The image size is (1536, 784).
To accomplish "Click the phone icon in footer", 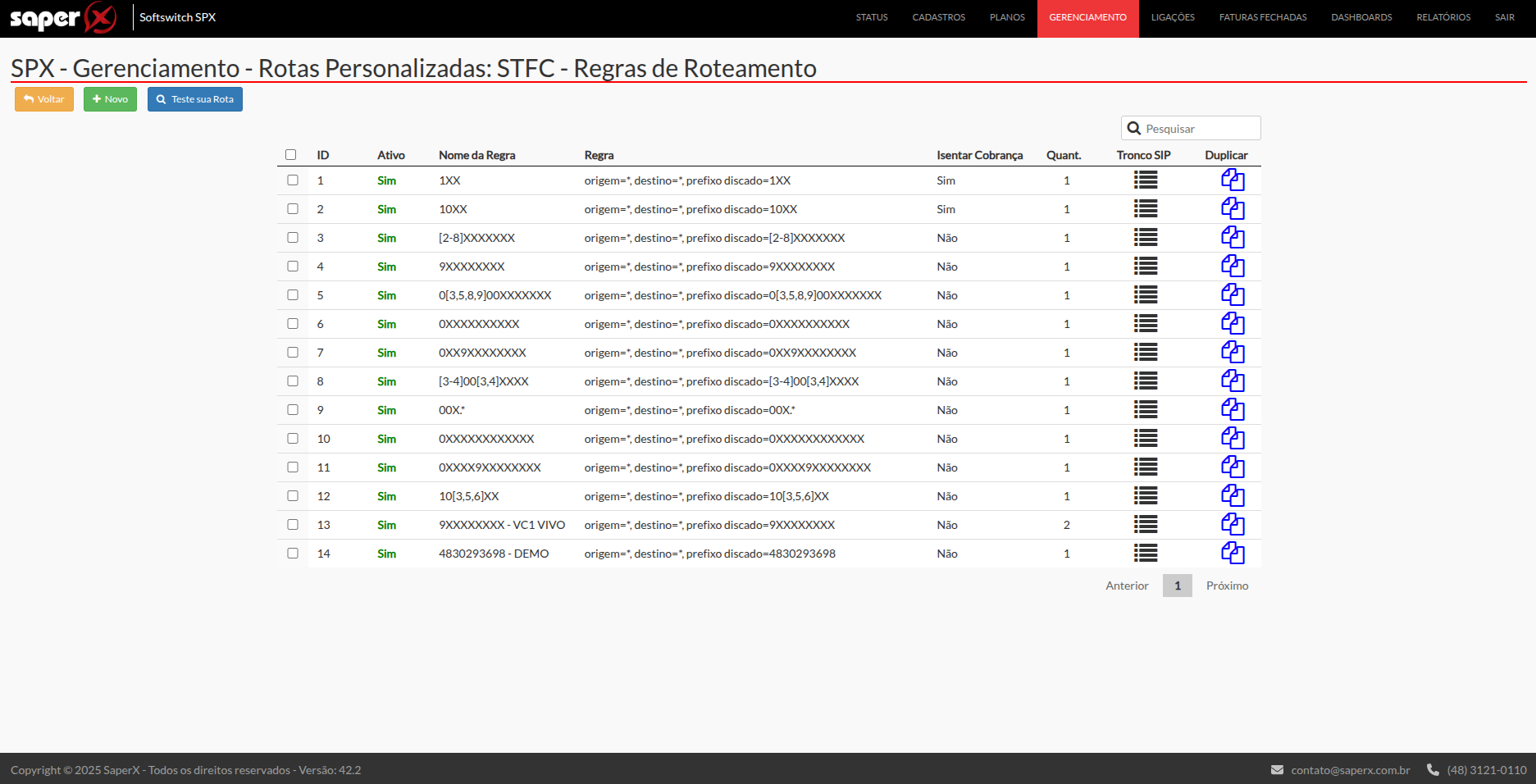I will coord(1433,770).
